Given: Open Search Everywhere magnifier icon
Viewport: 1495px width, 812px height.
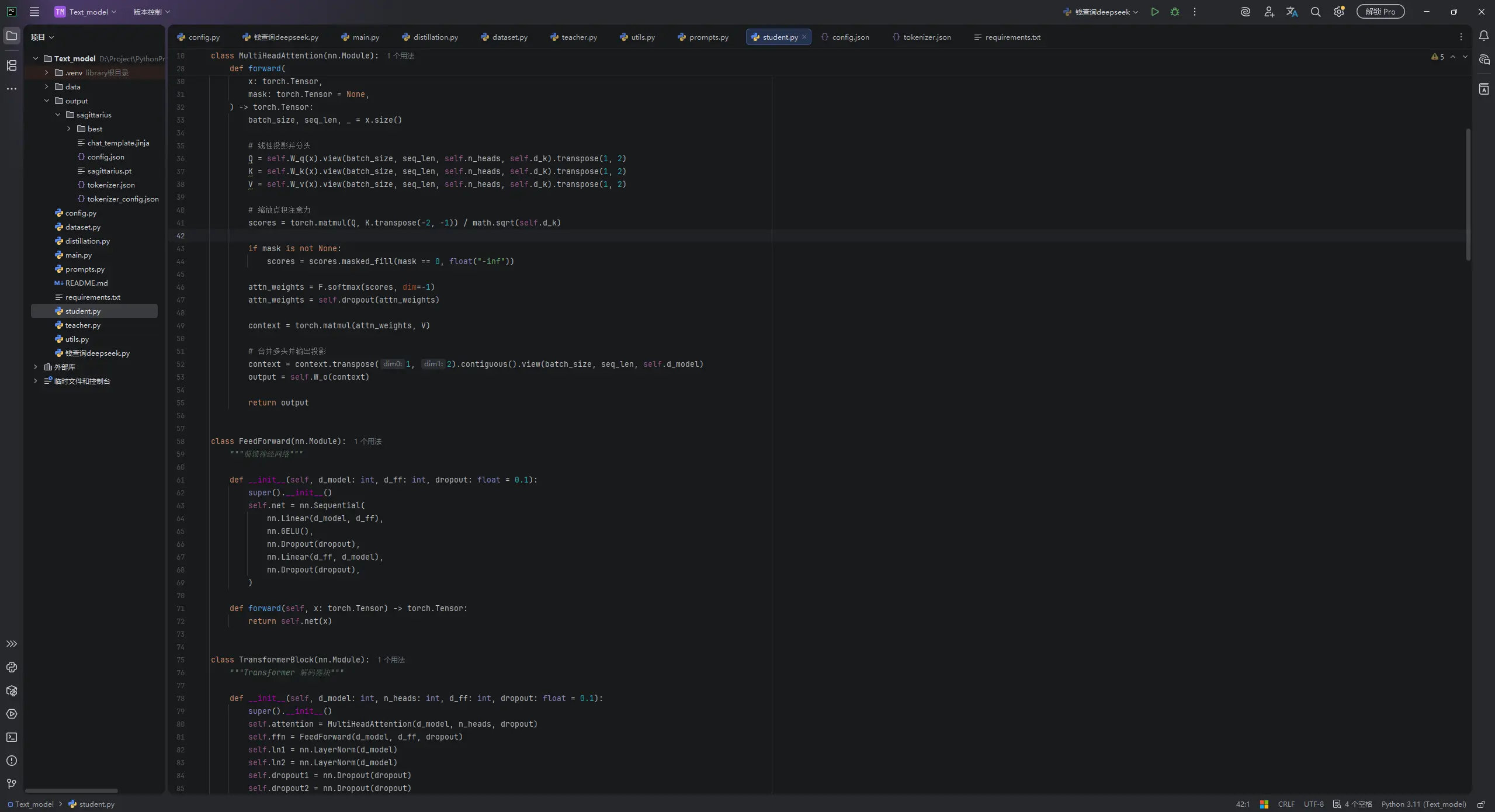Looking at the screenshot, I should [1315, 12].
